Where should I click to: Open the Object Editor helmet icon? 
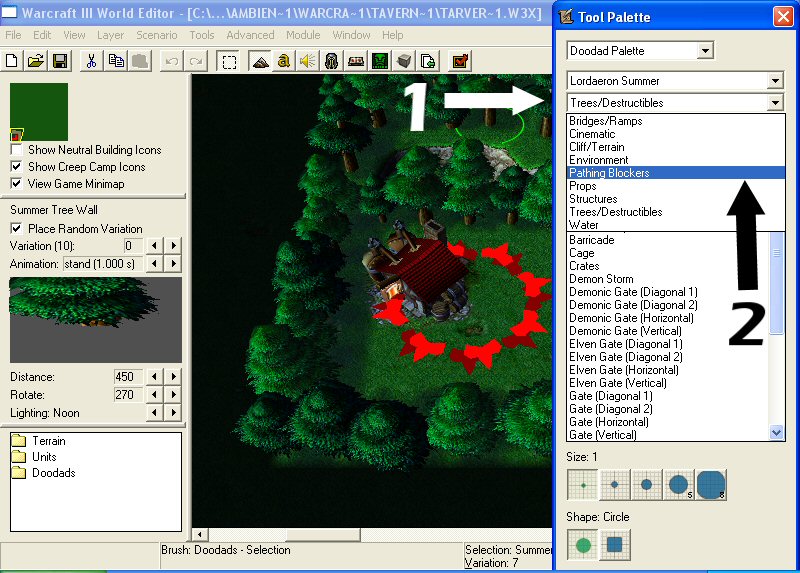pyautogui.click(x=331, y=62)
